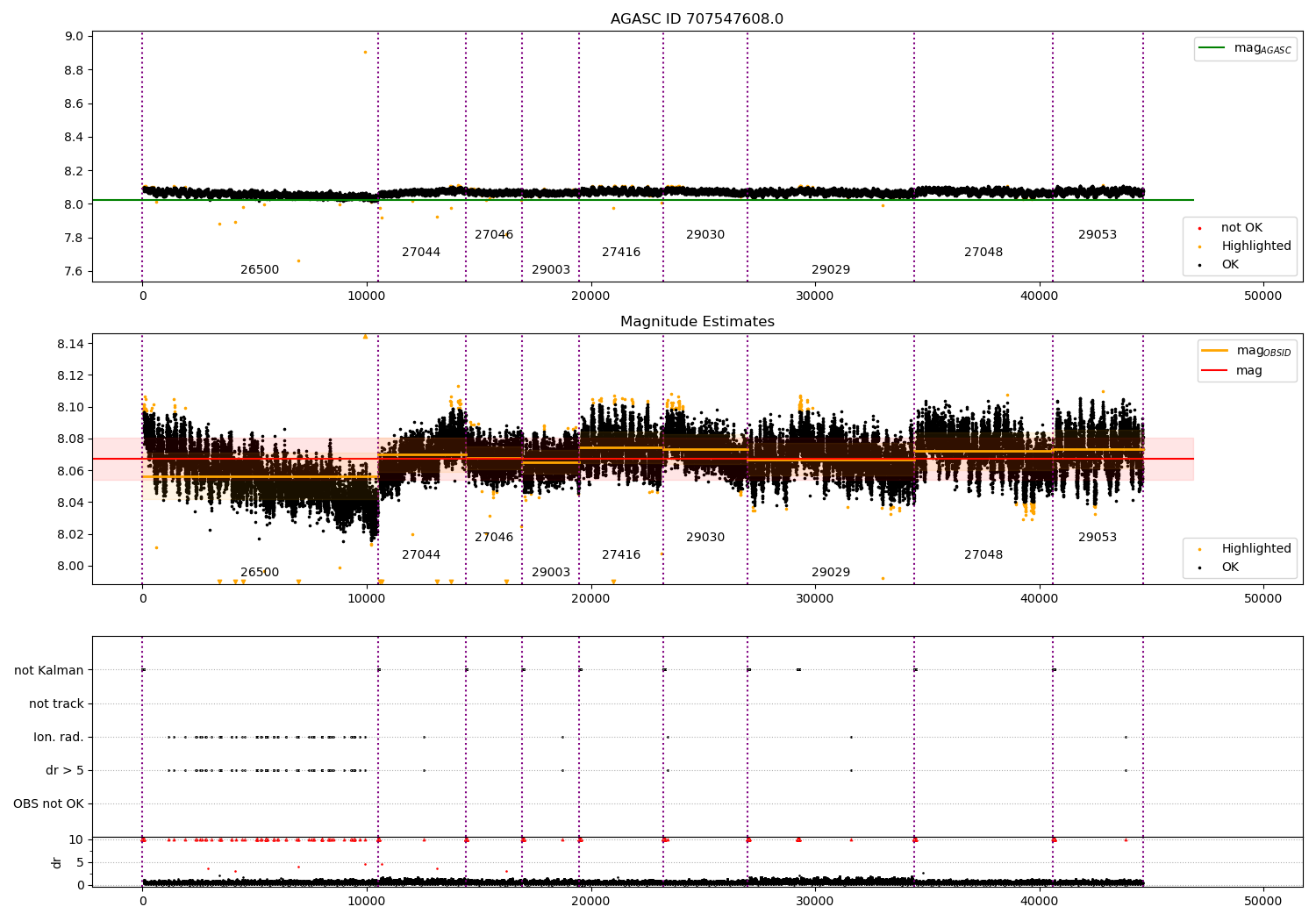1316x921 pixels.
Task: Select the red 'mag' legend entry in middle plot
Action: tap(1233, 371)
